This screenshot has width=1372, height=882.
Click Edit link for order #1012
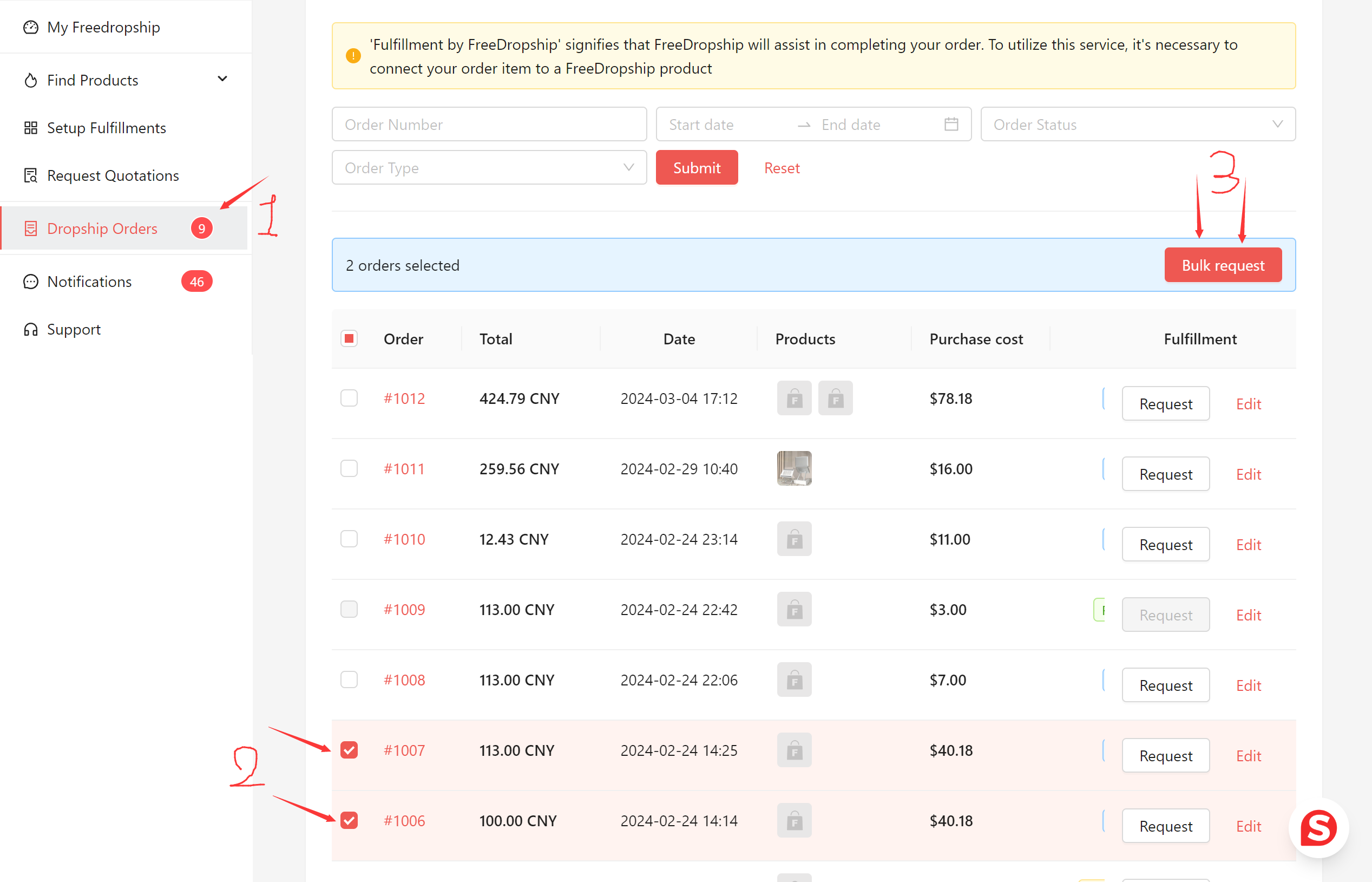pyautogui.click(x=1249, y=404)
